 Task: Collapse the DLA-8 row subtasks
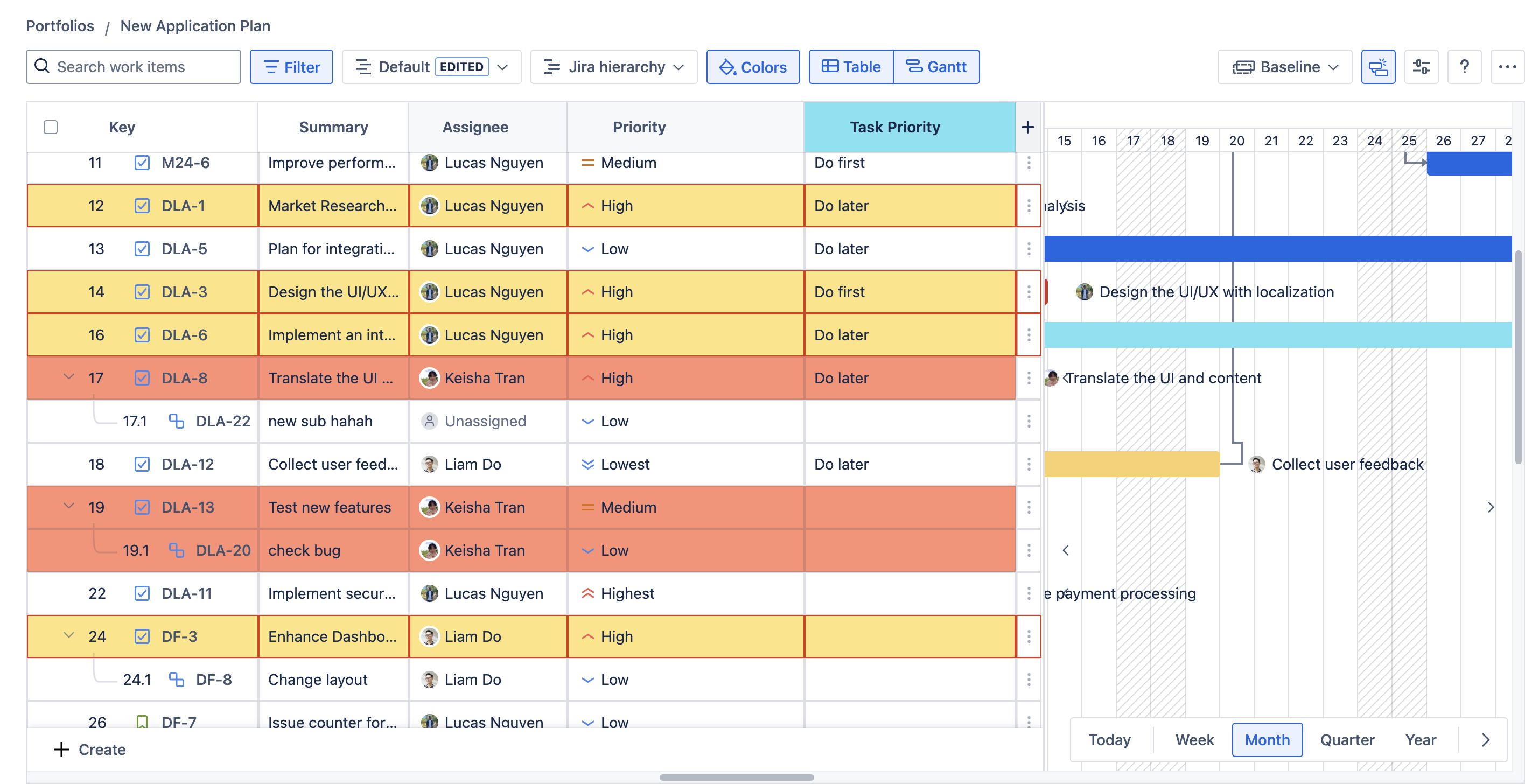69,377
